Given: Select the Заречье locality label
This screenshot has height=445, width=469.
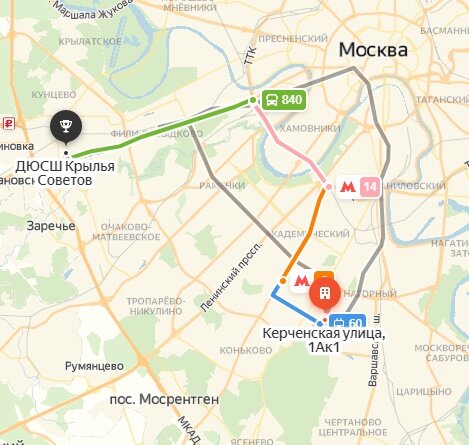Looking at the screenshot, I should point(51,226).
